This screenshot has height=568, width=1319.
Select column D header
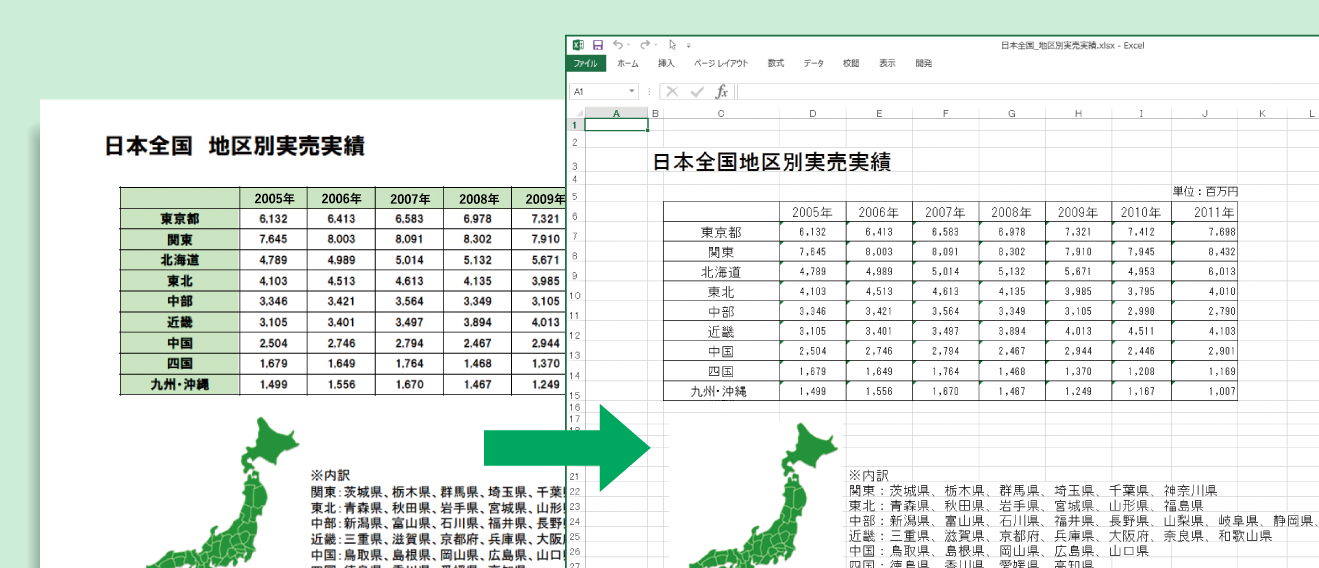812,113
